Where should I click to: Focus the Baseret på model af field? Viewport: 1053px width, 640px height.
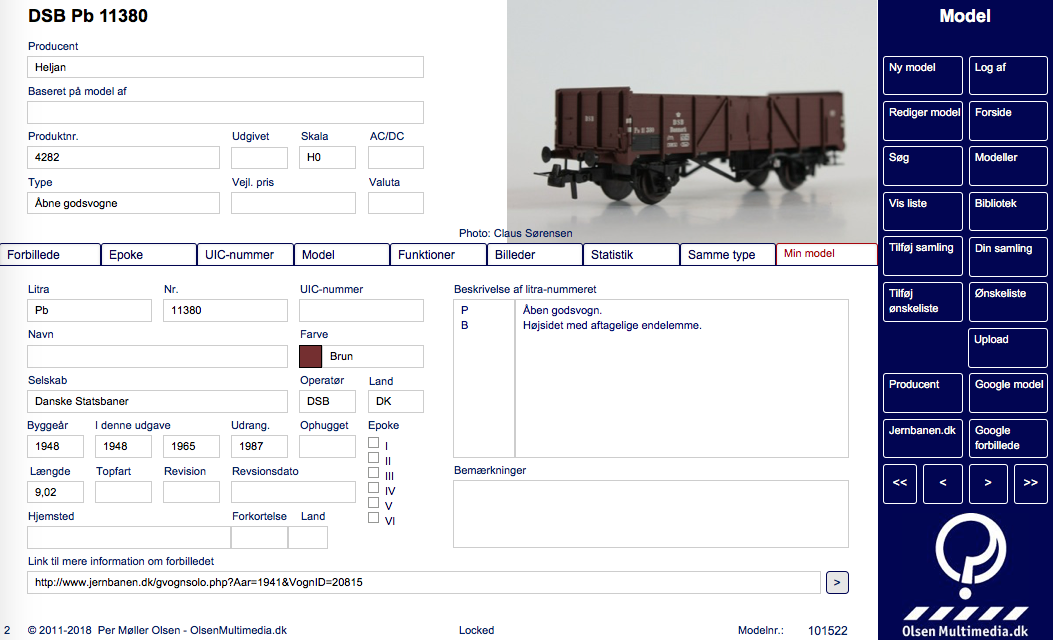226,112
